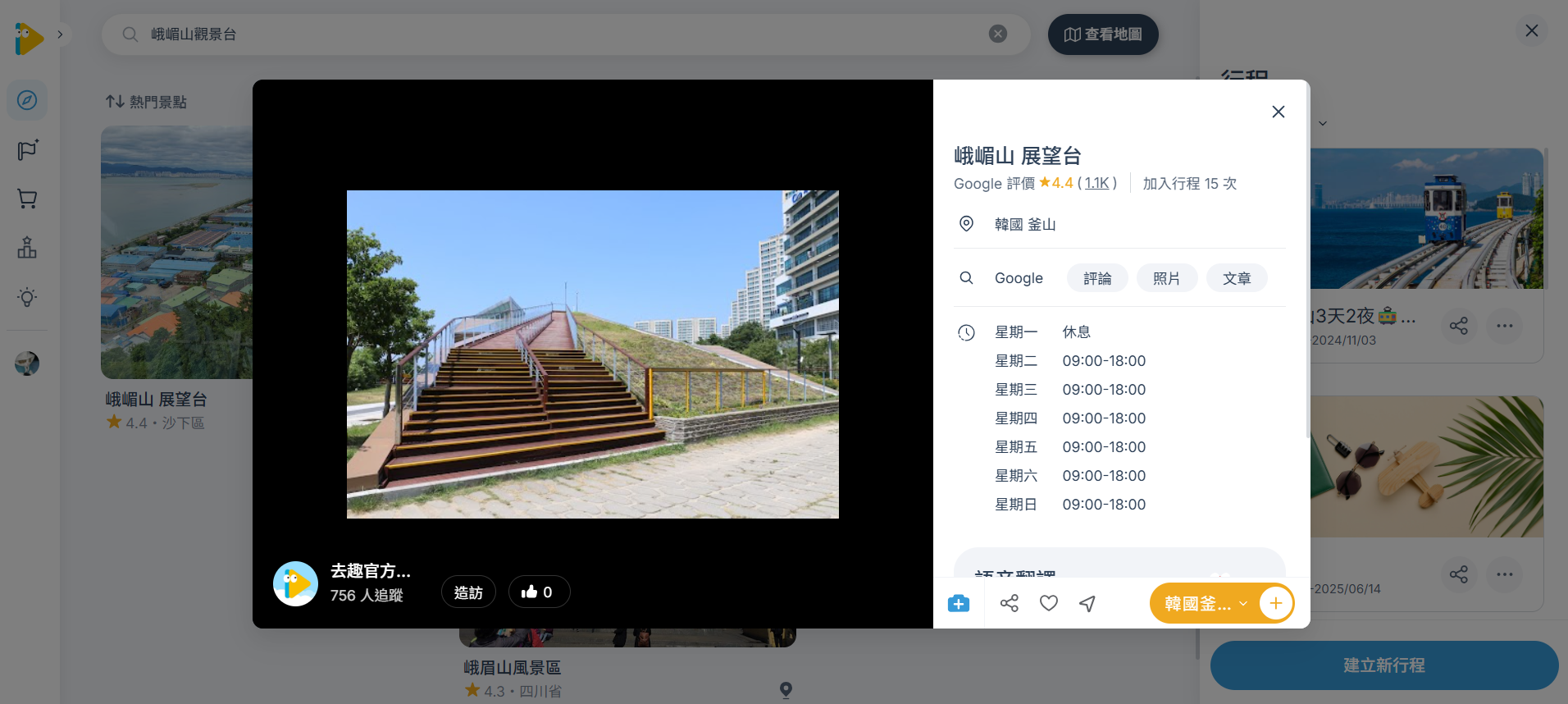Open more options for 2025/06/14 trip

pyautogui.click(x=1505, y=574)
